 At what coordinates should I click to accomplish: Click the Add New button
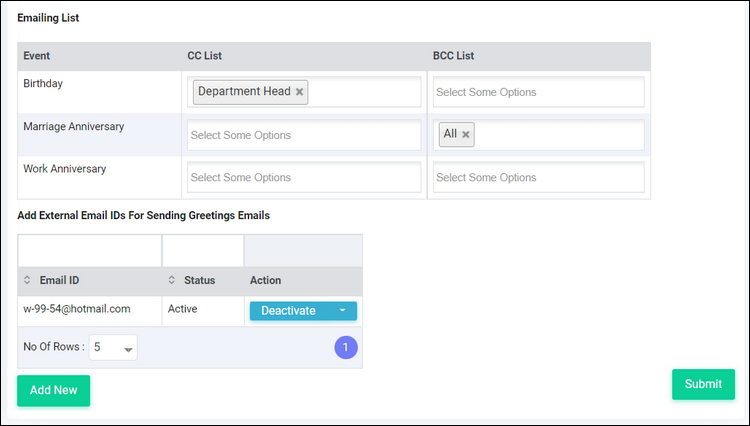click(54, 390)
